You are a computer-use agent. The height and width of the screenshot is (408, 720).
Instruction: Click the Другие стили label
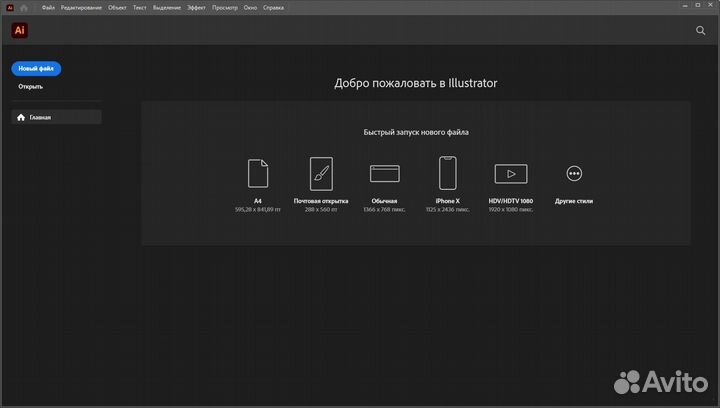(x=574, y=201)
